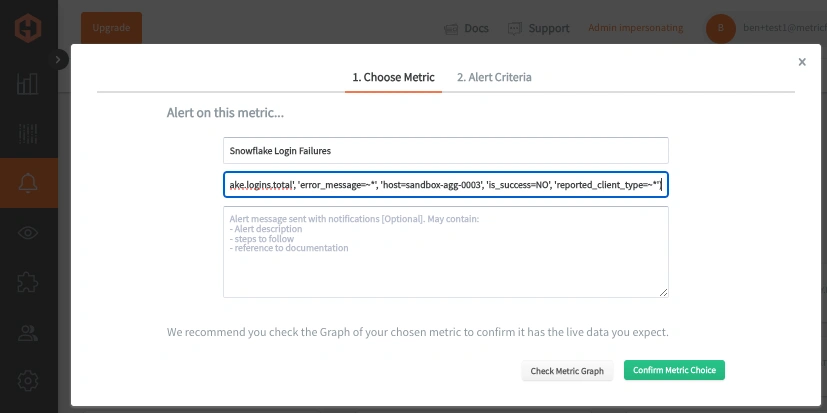The height and width of the screenshot is (413, 827).
Task: Open the Add-ons puzzle piece icon
Action: pos(28,282)
